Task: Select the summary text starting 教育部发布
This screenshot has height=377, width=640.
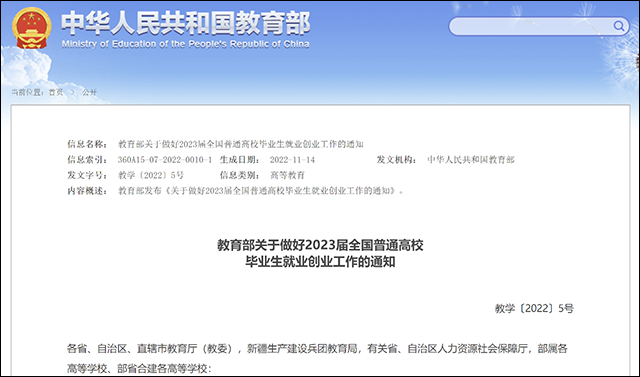Action: pos(261,191)
